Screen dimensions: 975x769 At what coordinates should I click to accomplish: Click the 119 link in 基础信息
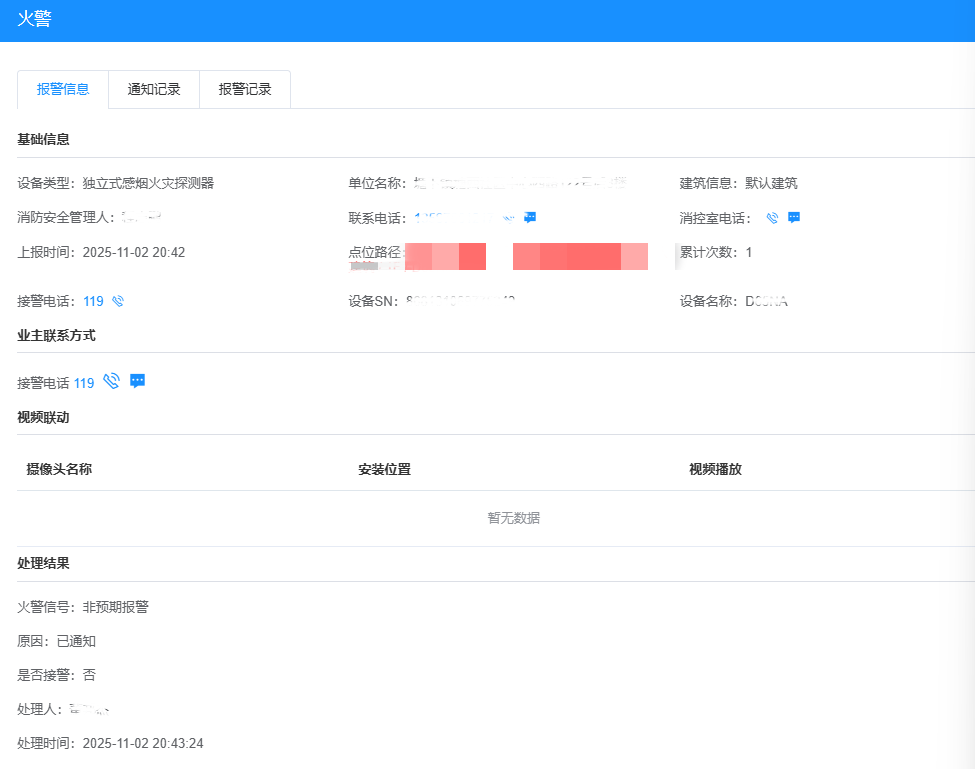(x=93, y=301)
